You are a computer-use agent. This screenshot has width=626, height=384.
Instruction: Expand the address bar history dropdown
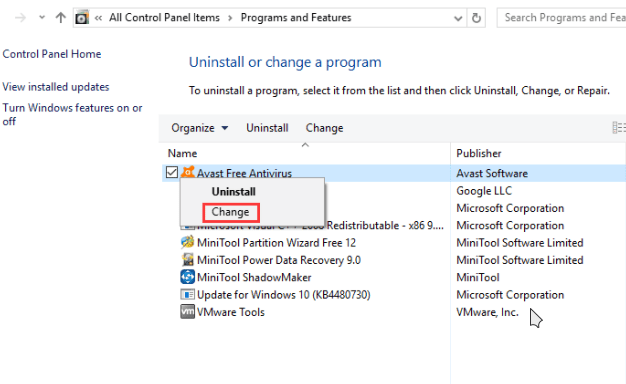tap(458, 18)
